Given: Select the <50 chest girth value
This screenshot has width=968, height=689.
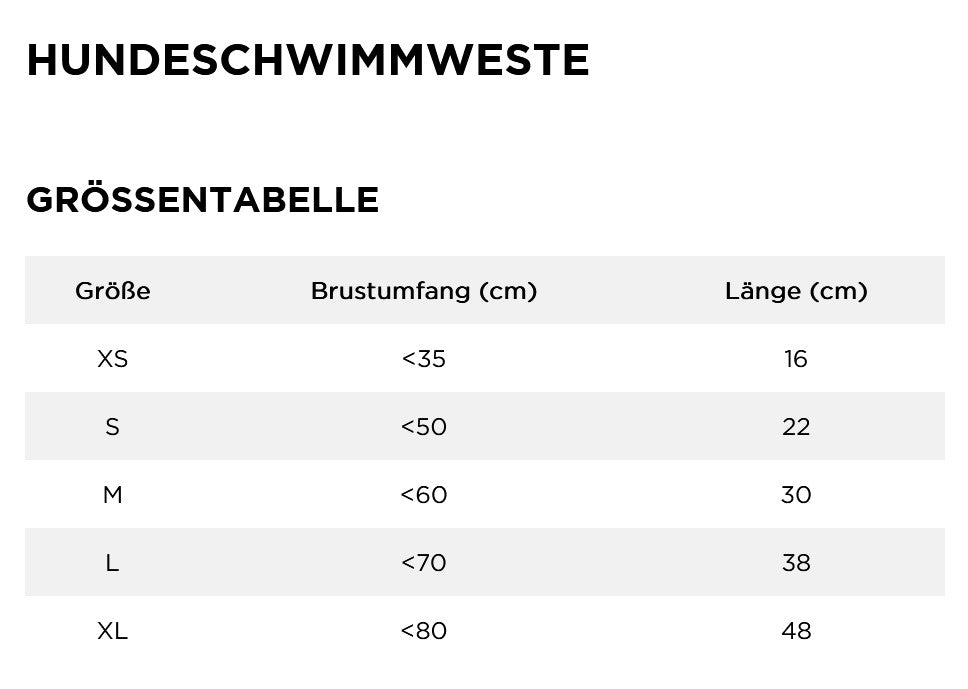Looking at the screenshot, I should coord(424,427).
